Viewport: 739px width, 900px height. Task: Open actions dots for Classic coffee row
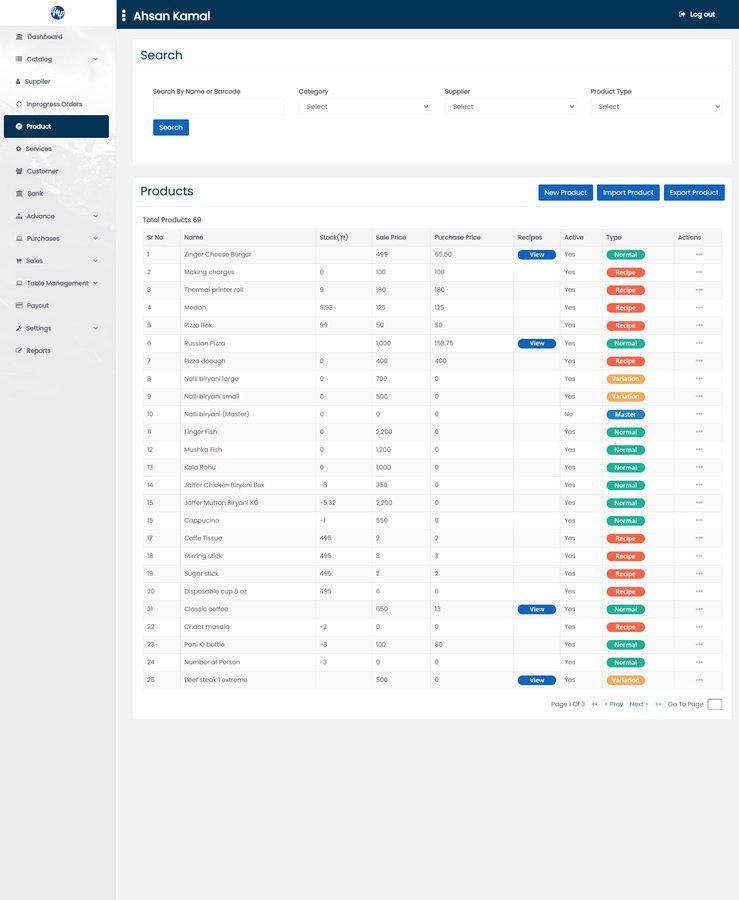click(x=699, y=609)
